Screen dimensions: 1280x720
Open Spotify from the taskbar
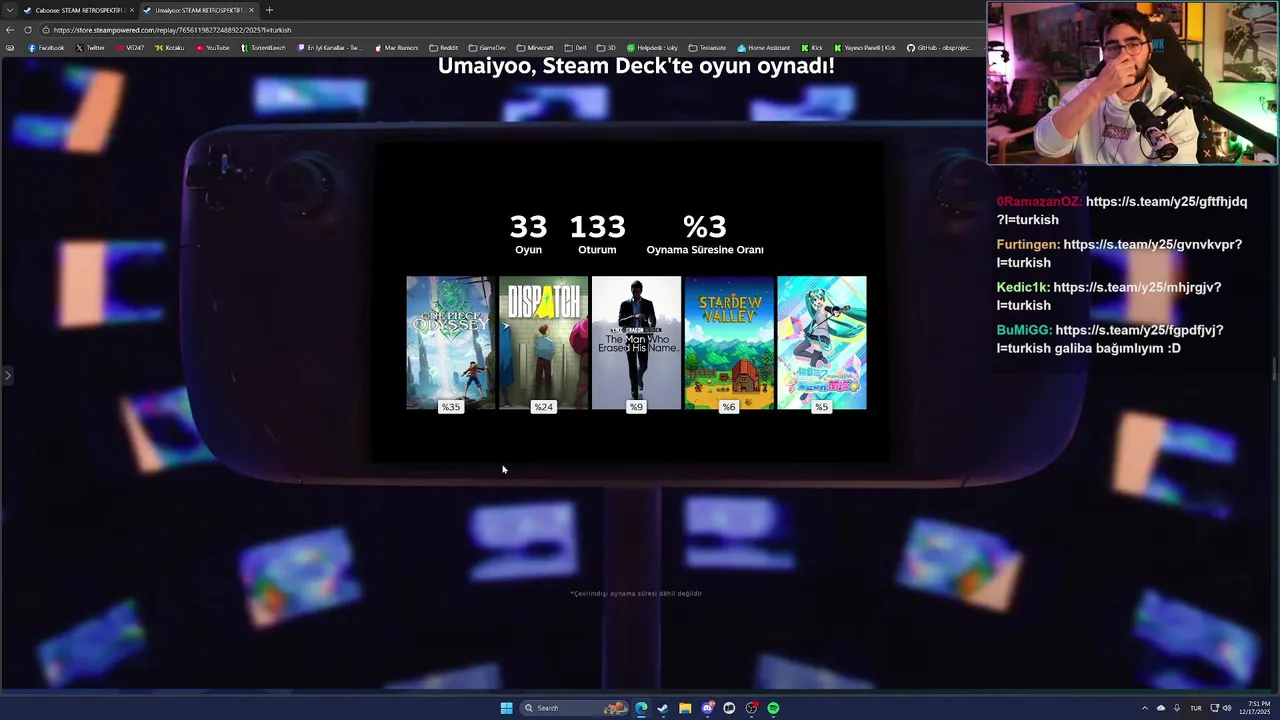coord(773,708)
